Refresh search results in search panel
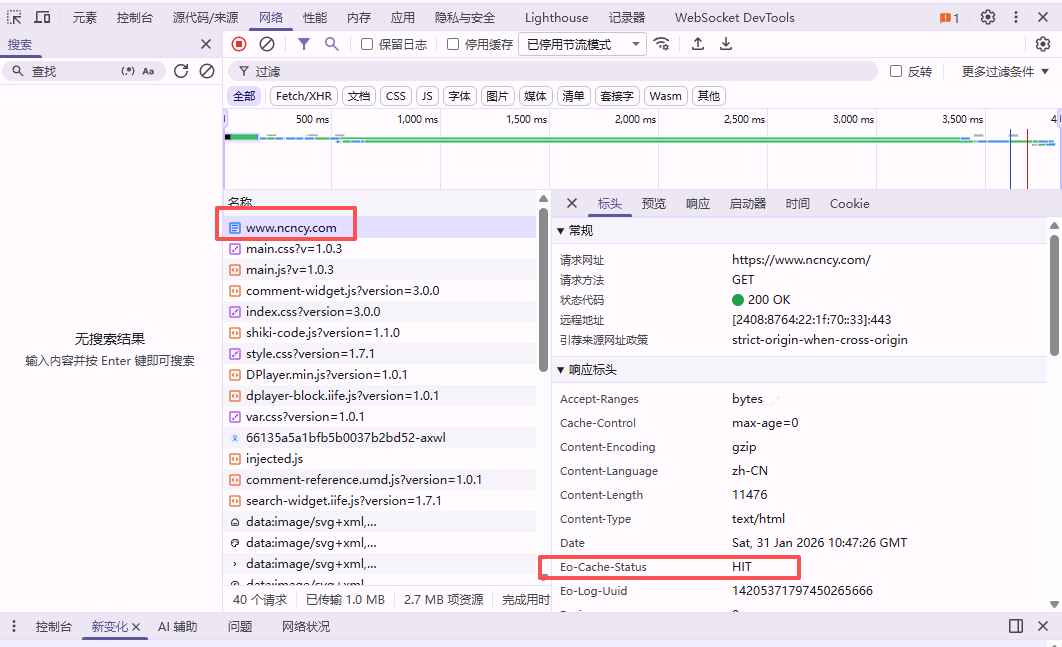Screen dimensions: 1062x647 181,71
